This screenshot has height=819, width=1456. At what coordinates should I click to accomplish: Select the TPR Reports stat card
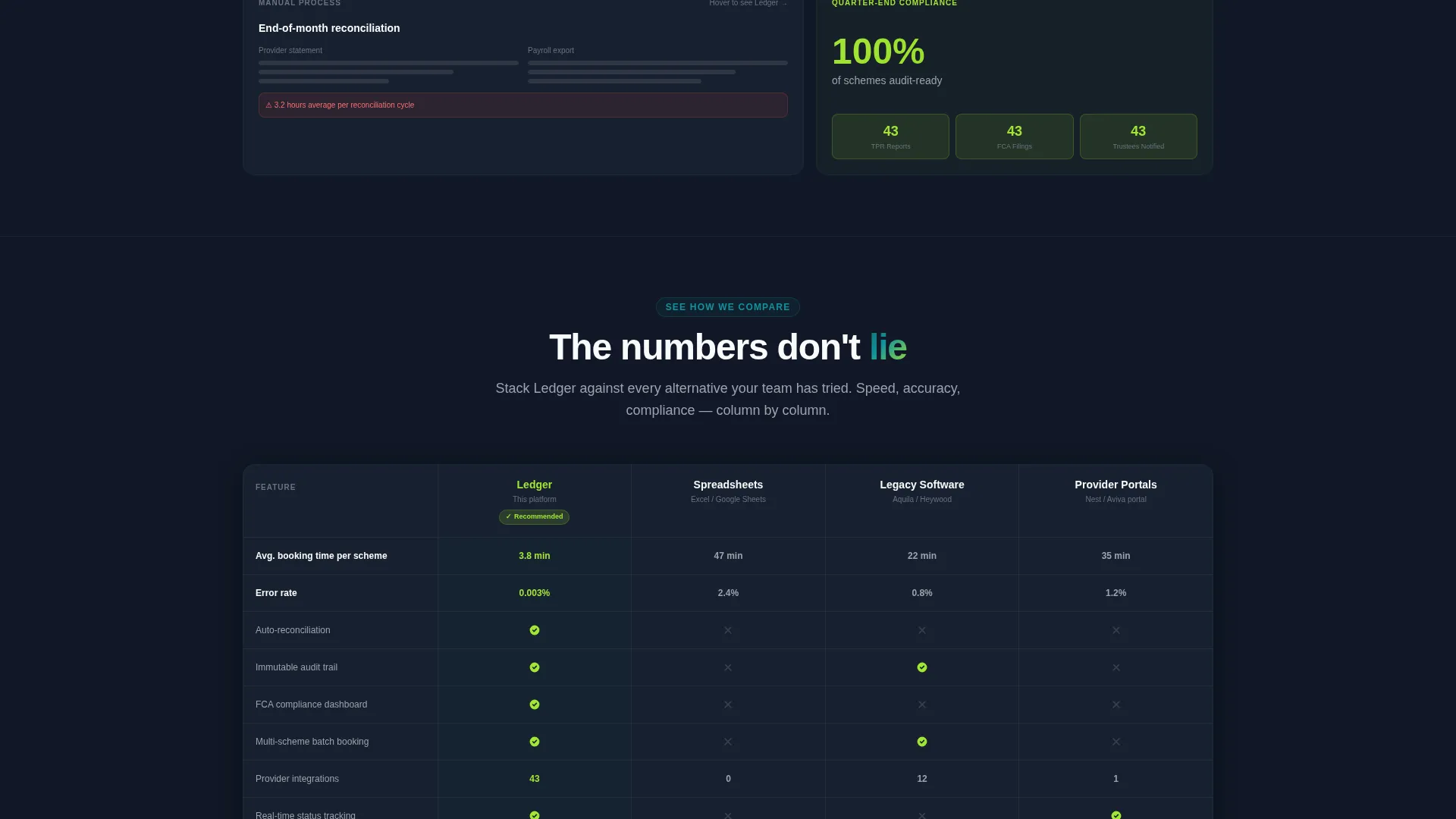890,136
